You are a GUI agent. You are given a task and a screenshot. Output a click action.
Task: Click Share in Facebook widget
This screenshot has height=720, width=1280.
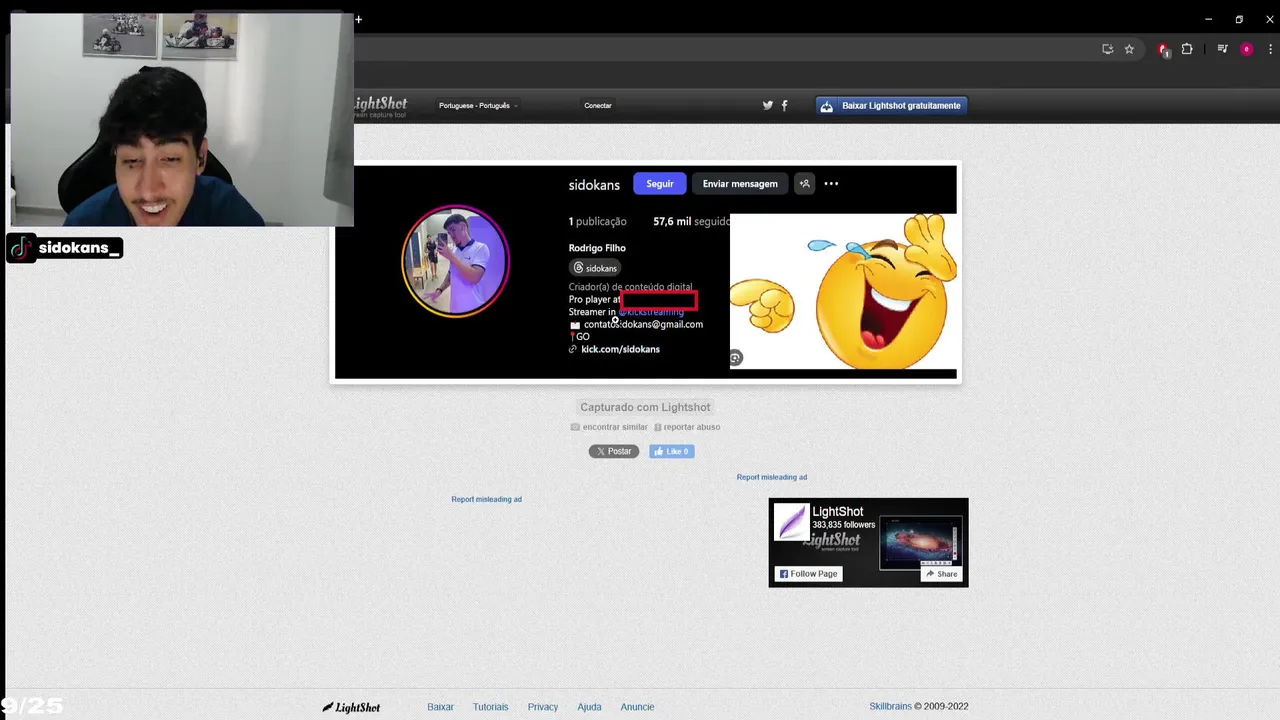coord(941,574)
